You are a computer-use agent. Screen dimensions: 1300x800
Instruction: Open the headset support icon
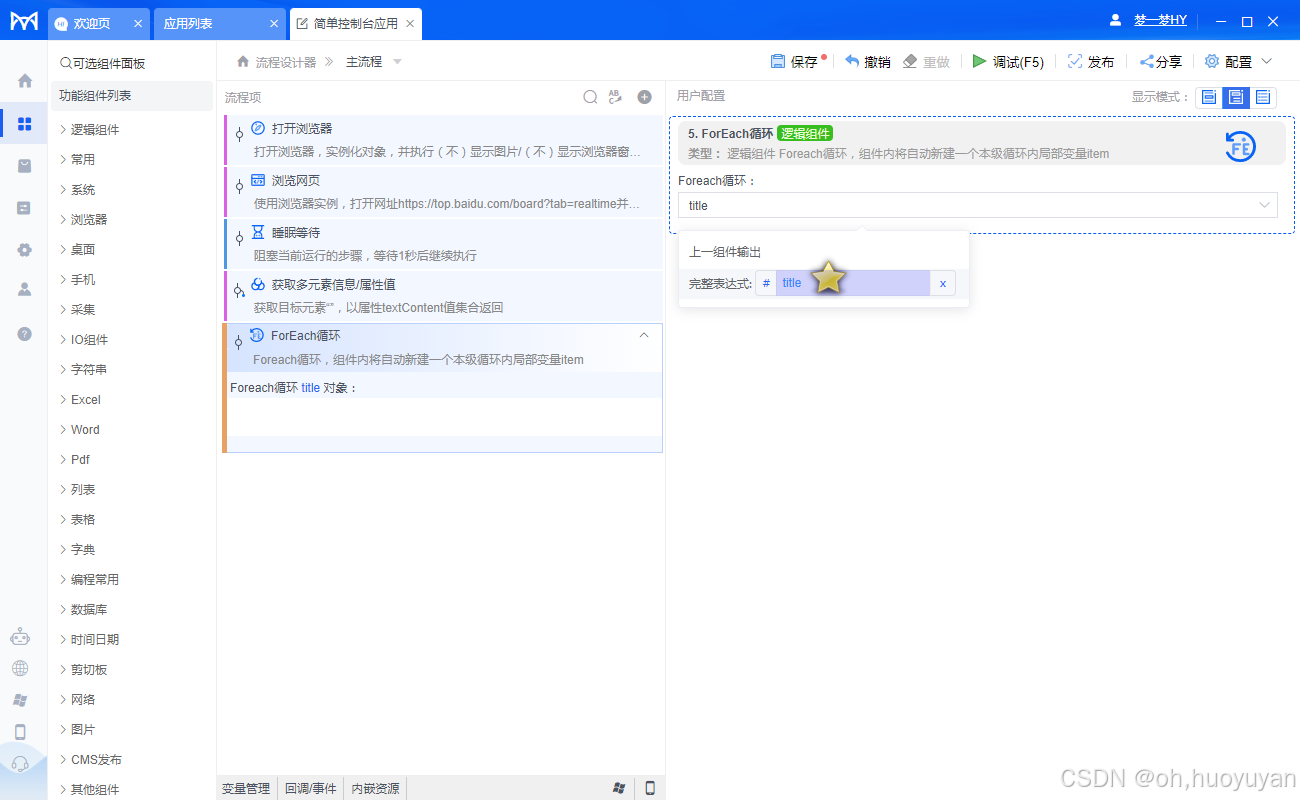click(20, 764)
